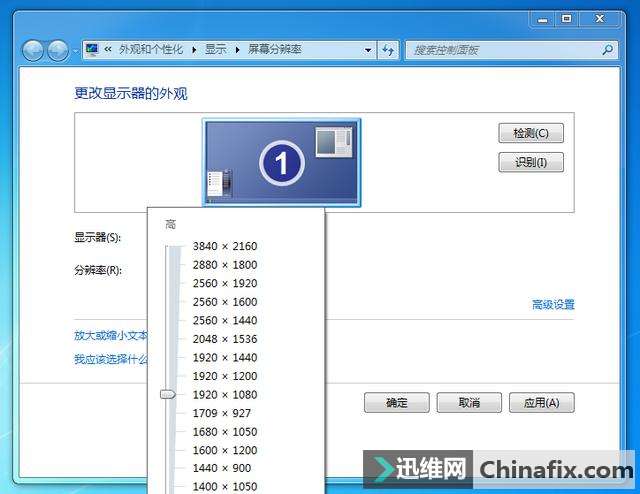Click 外观和个性化 in the breadcrumb
The height and width of the screenshot is (494, 640).
151,50
